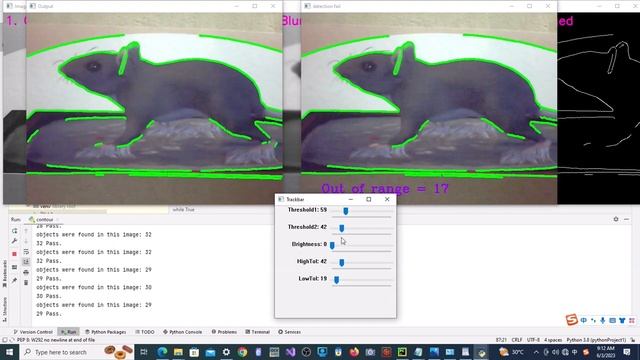Open the 4 spaces indent selector
The height and width of the screenshot is (360, 640).
(x=553, y=340)
